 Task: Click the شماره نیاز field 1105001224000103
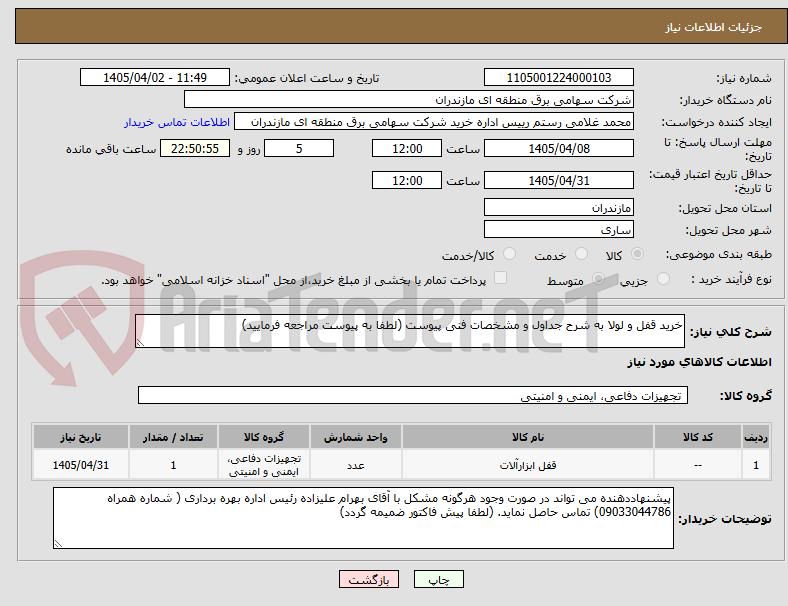[x=558, y=78]
